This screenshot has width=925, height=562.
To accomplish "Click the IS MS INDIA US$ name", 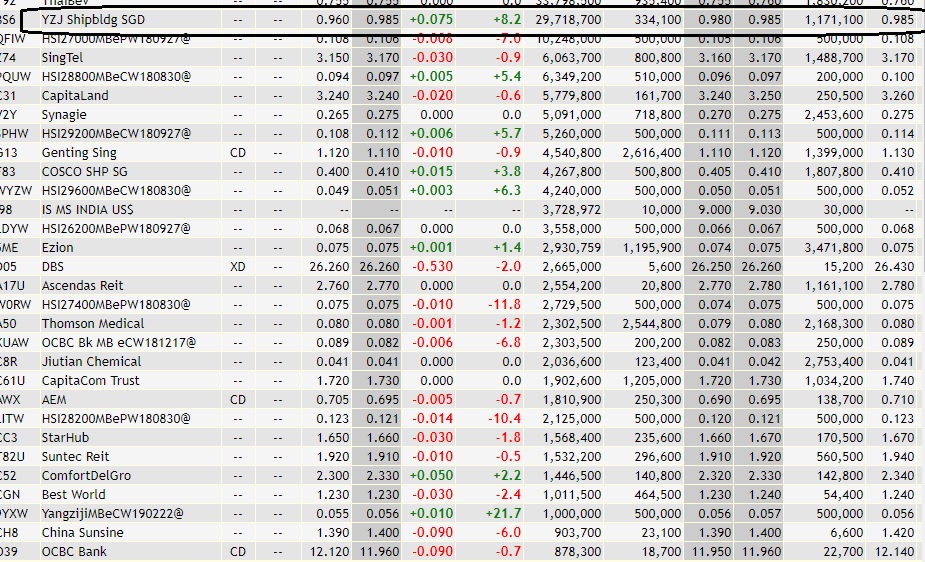I will pos(87,210).
